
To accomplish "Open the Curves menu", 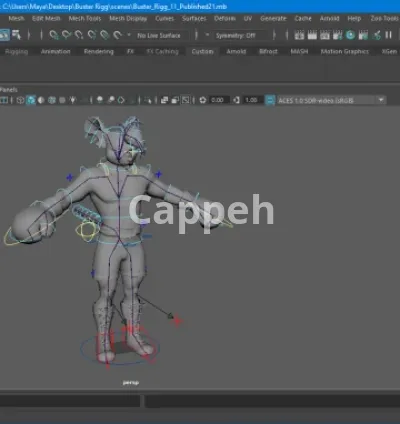I will point(165,19).
